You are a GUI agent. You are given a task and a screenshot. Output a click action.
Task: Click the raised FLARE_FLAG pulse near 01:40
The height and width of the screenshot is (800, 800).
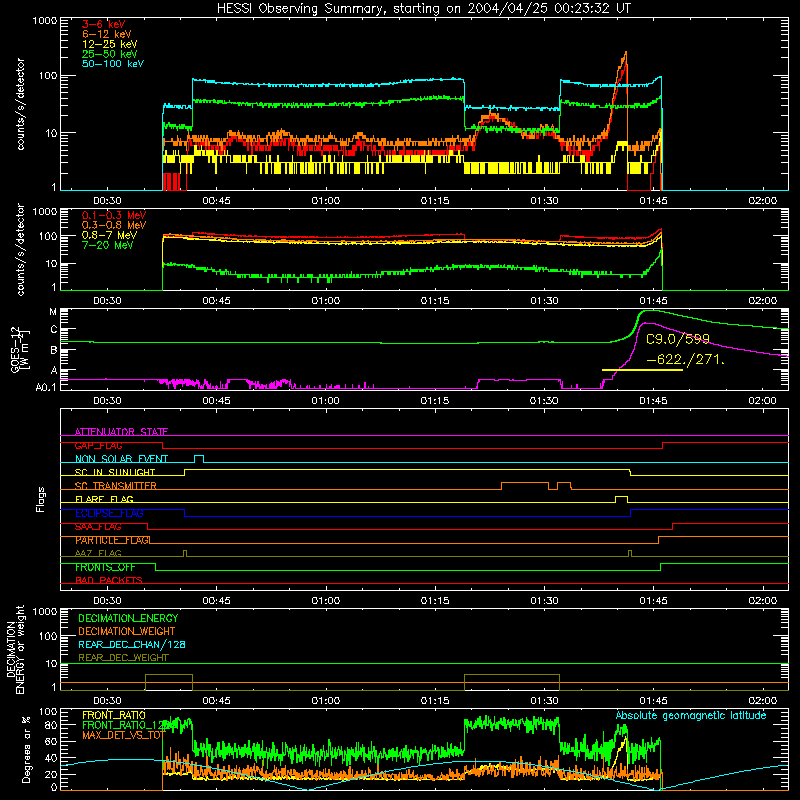click(x=621, y=499)
